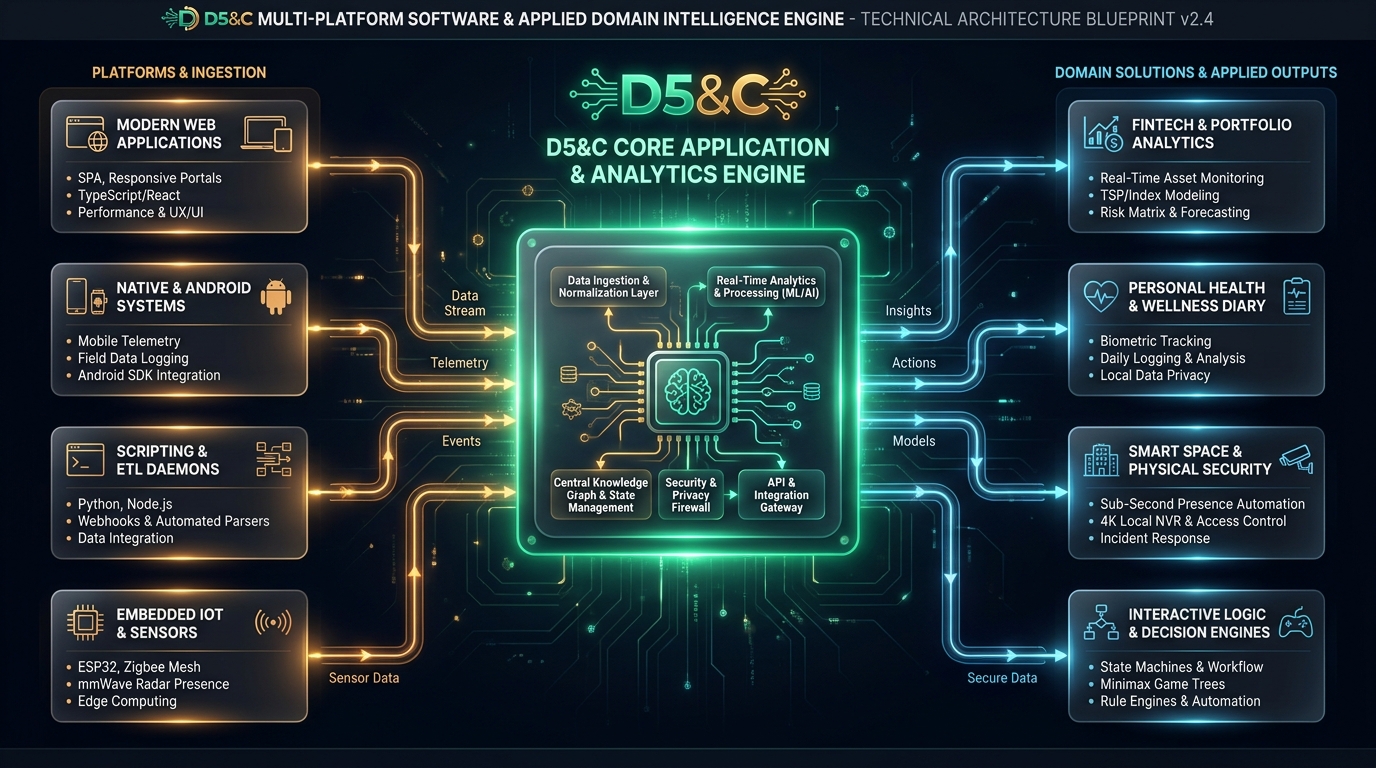Viewport: 1376px width, 768px height.
Task: Click the Incident Response bullet
Action: pos(1155,538)
